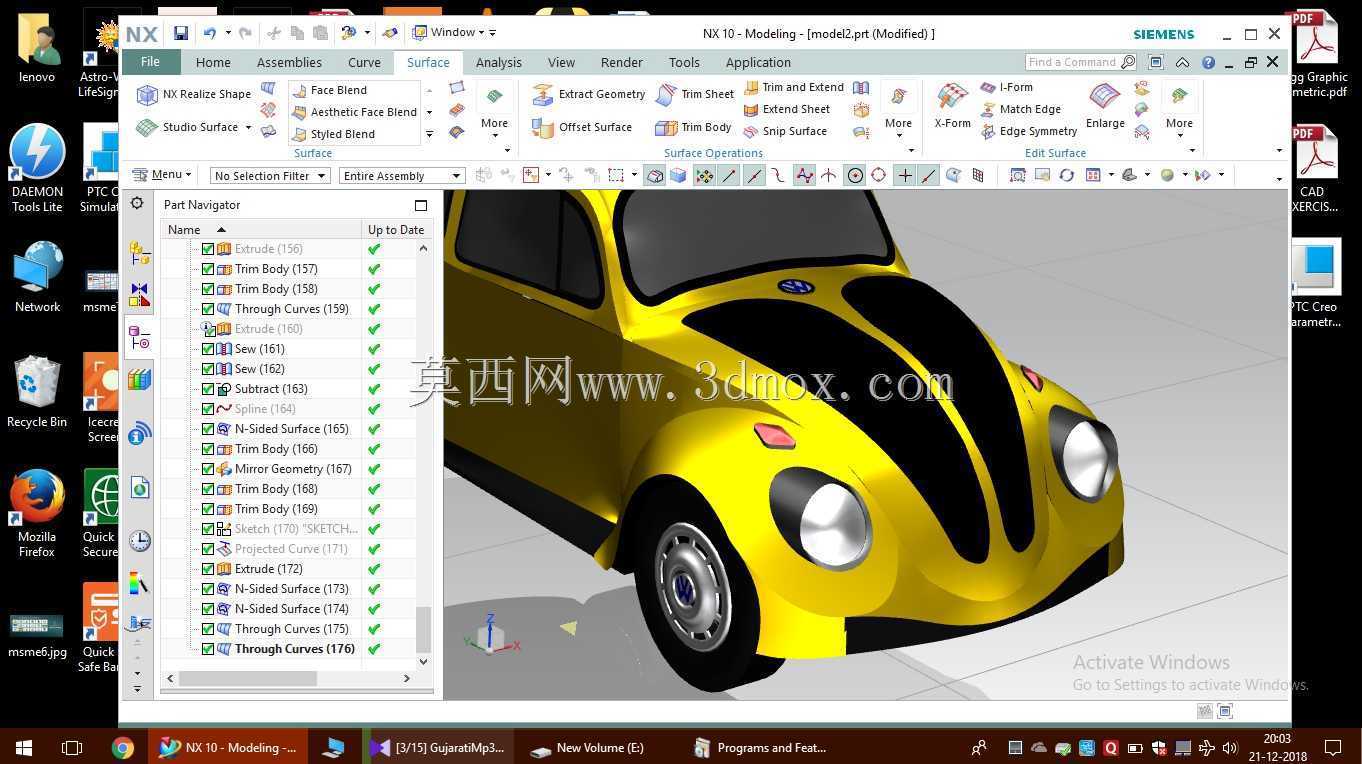1362x764 pixels.
Task: Select the Offset Surface tool
Action: tap(582, 127)
